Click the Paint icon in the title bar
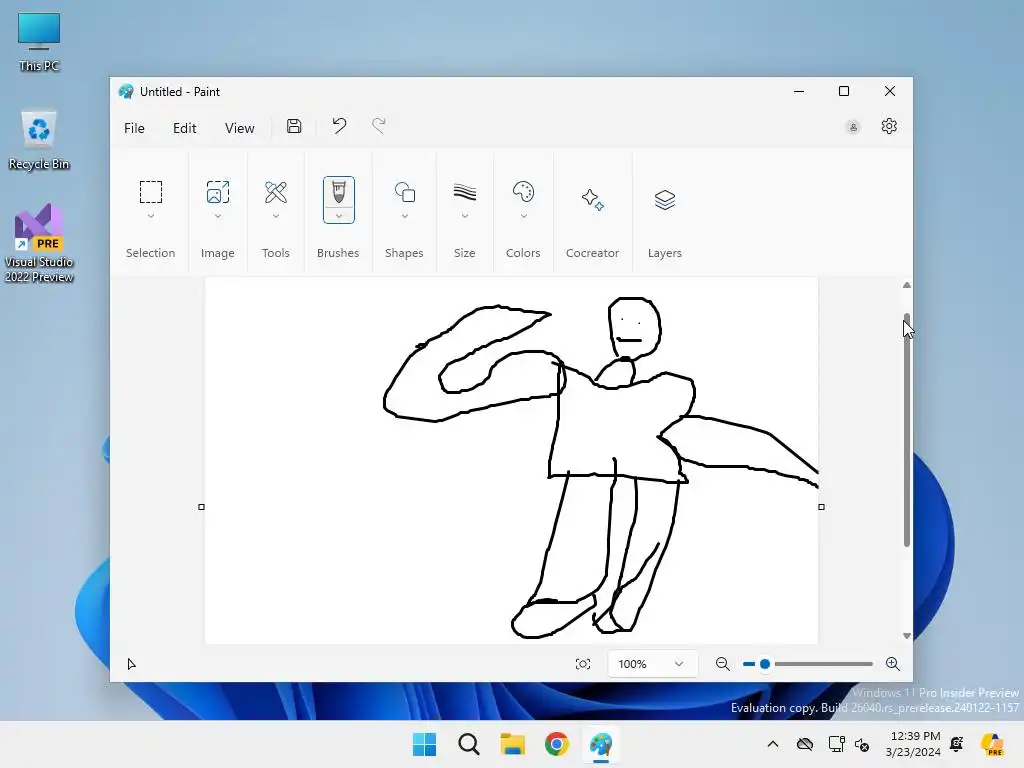1024x768 pixels. click(x=126, y=91)
